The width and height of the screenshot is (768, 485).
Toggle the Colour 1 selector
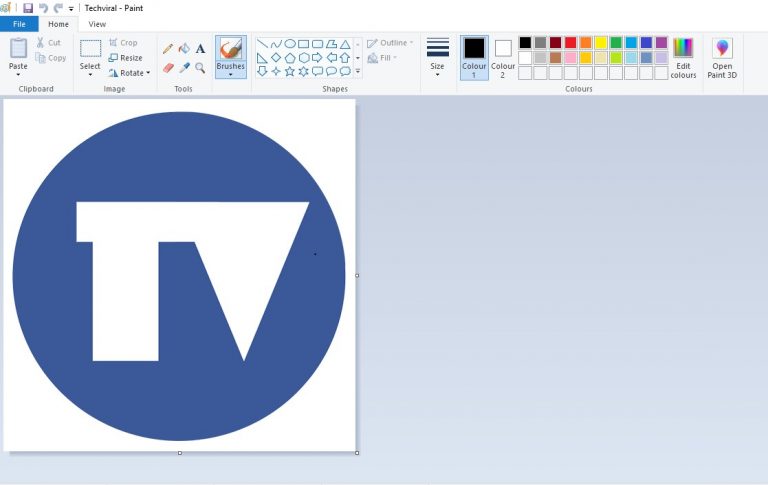(x=474, y=57)
